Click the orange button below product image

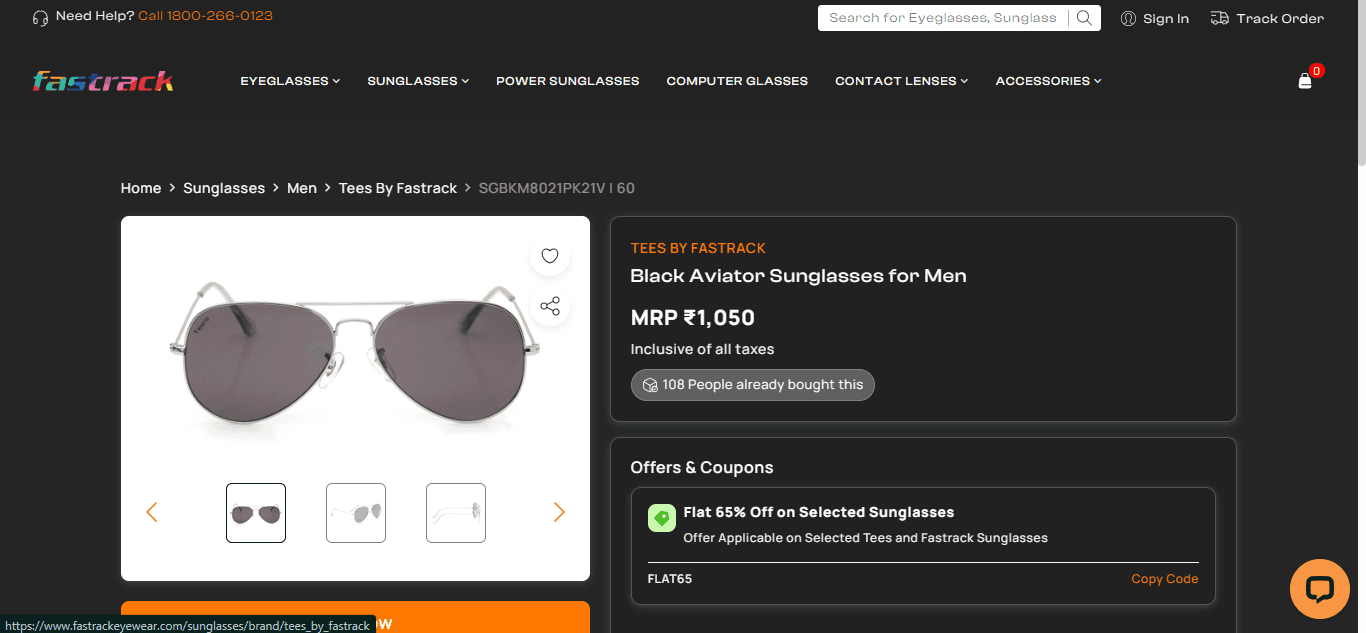[355, 617]
